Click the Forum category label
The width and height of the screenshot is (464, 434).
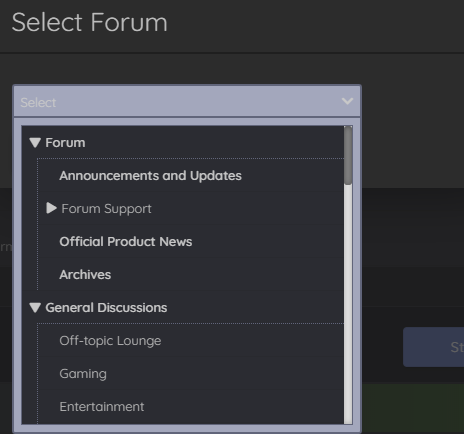(65, 143)
